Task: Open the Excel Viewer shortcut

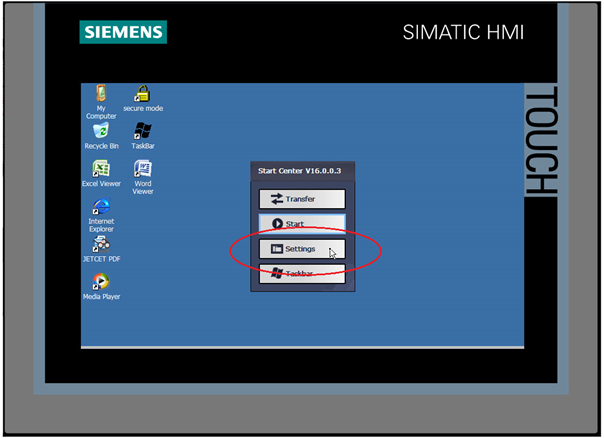Action: tap(101, 174)
